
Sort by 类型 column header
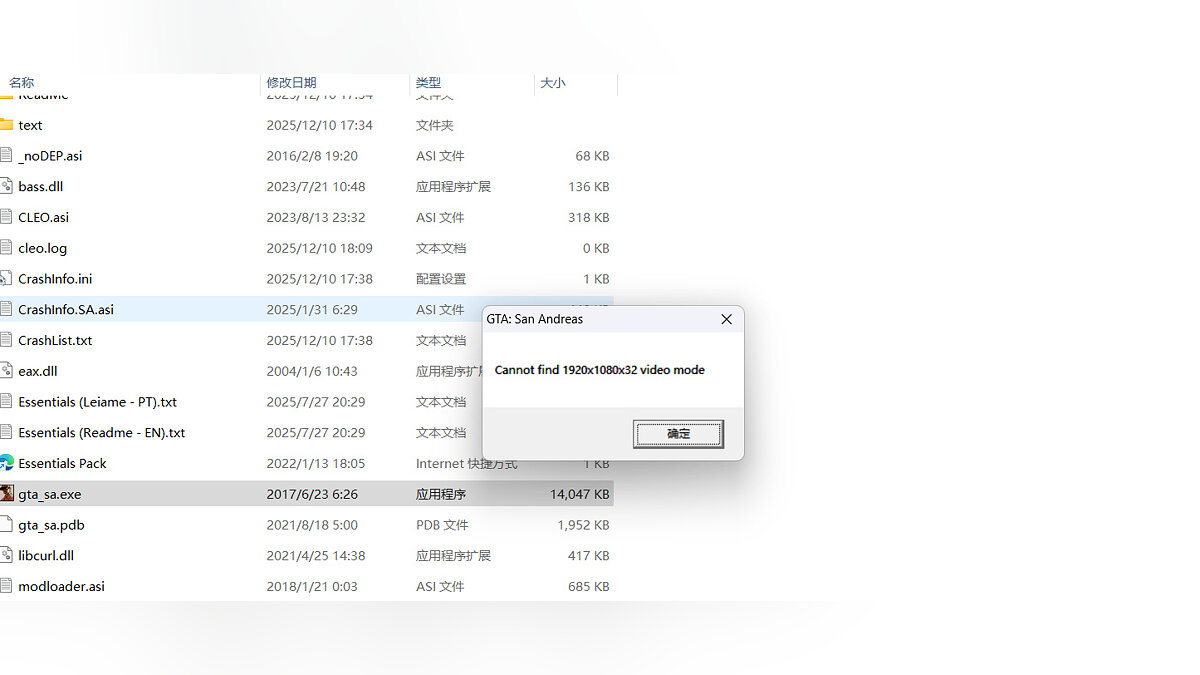[x=428, y=83]
